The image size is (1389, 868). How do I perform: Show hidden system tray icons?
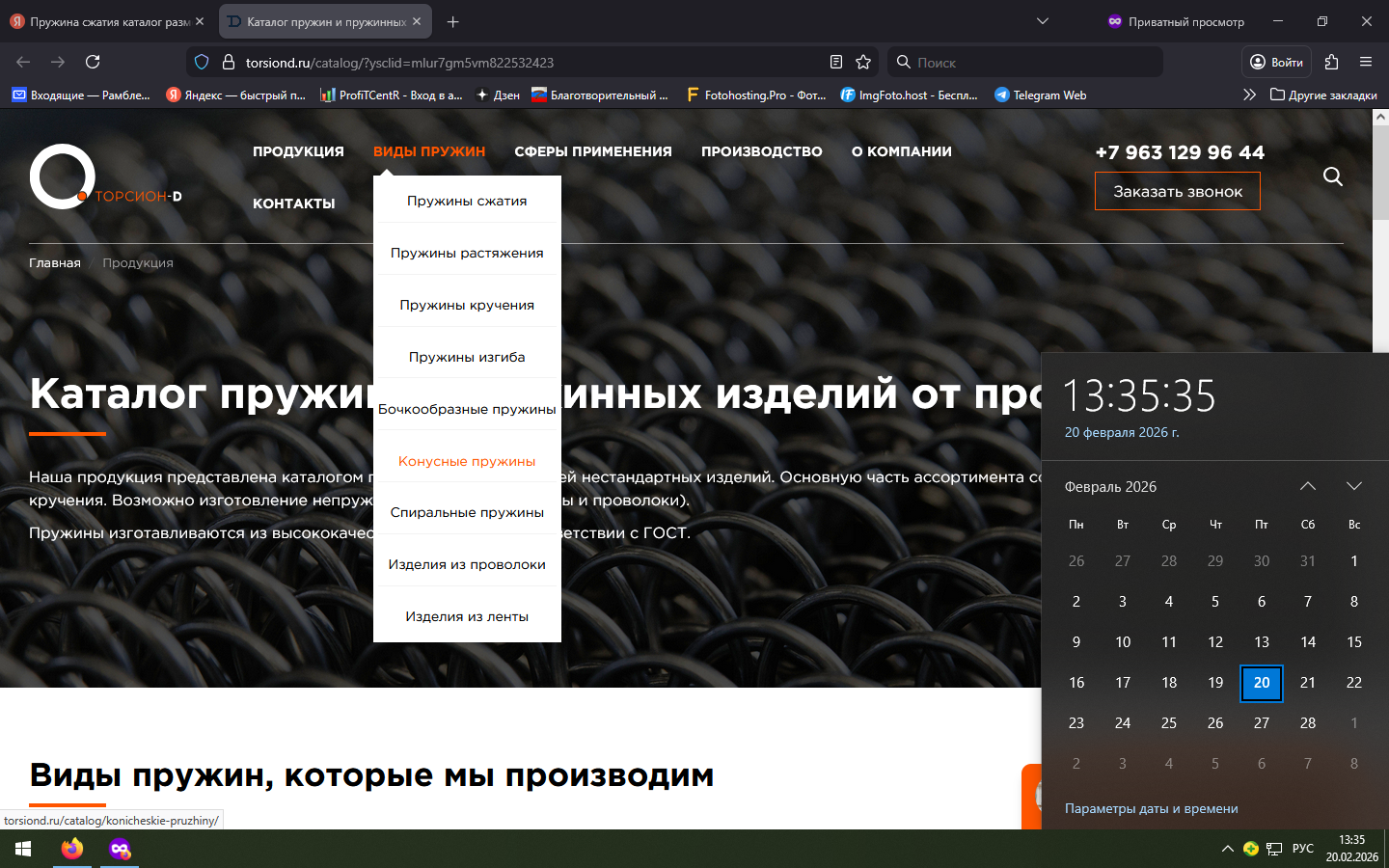pos(1227,849)
